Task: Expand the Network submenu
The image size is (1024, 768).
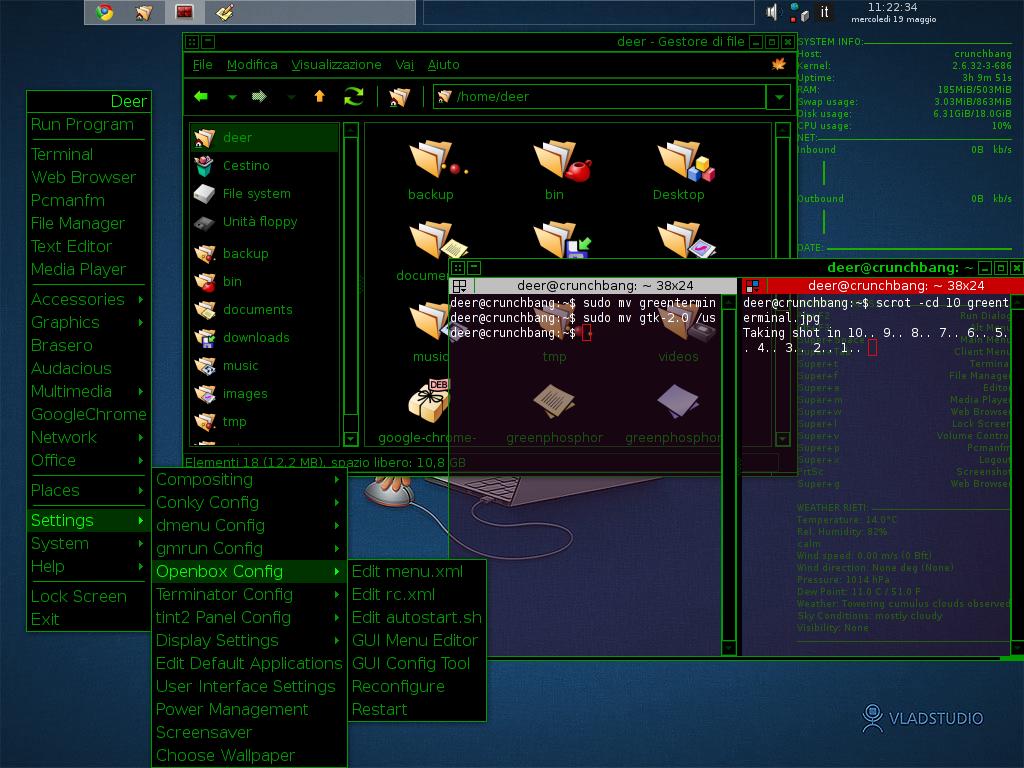Action: (x=88, y=437)
